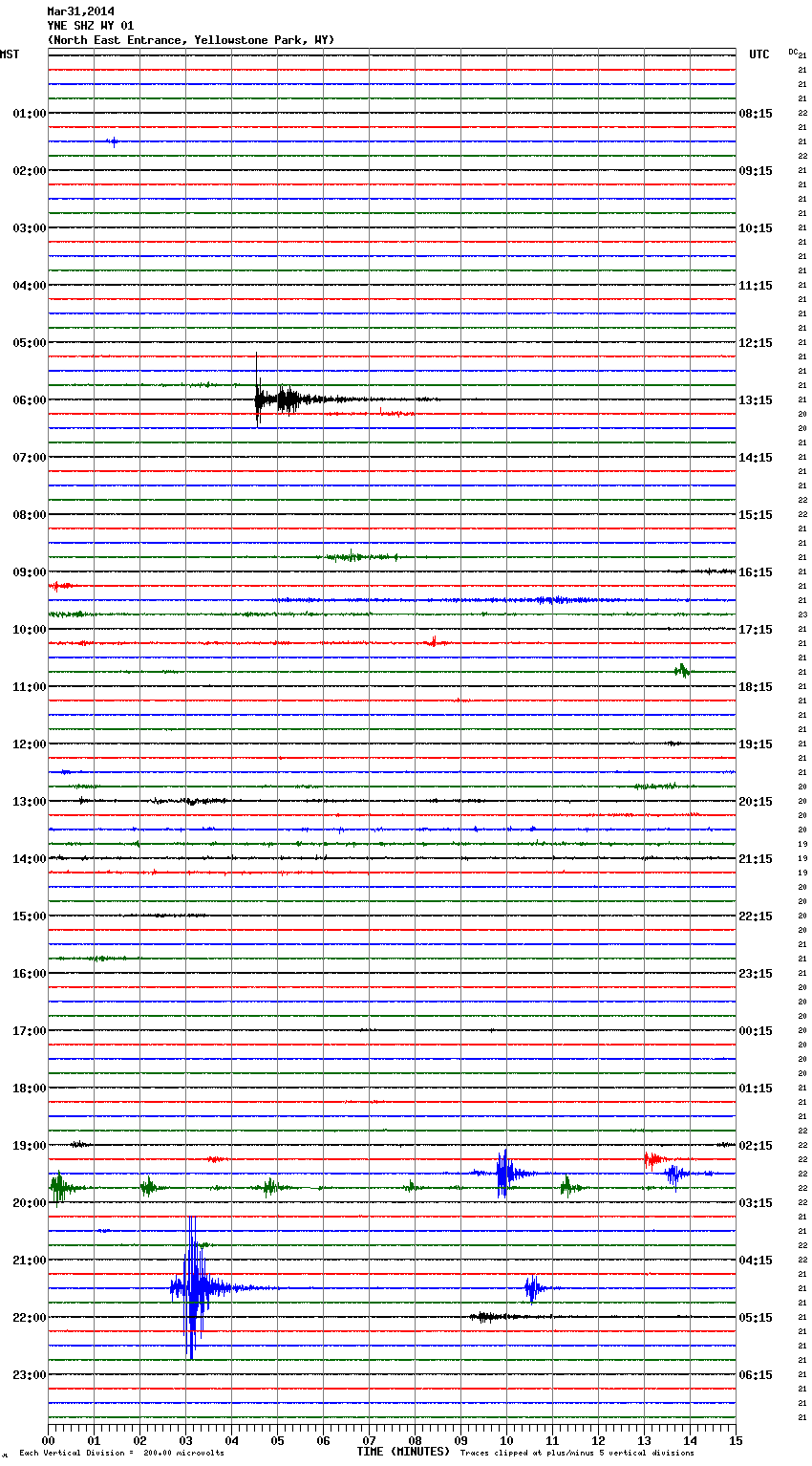Click the UTC timezone header

click(x=759, y=54)
